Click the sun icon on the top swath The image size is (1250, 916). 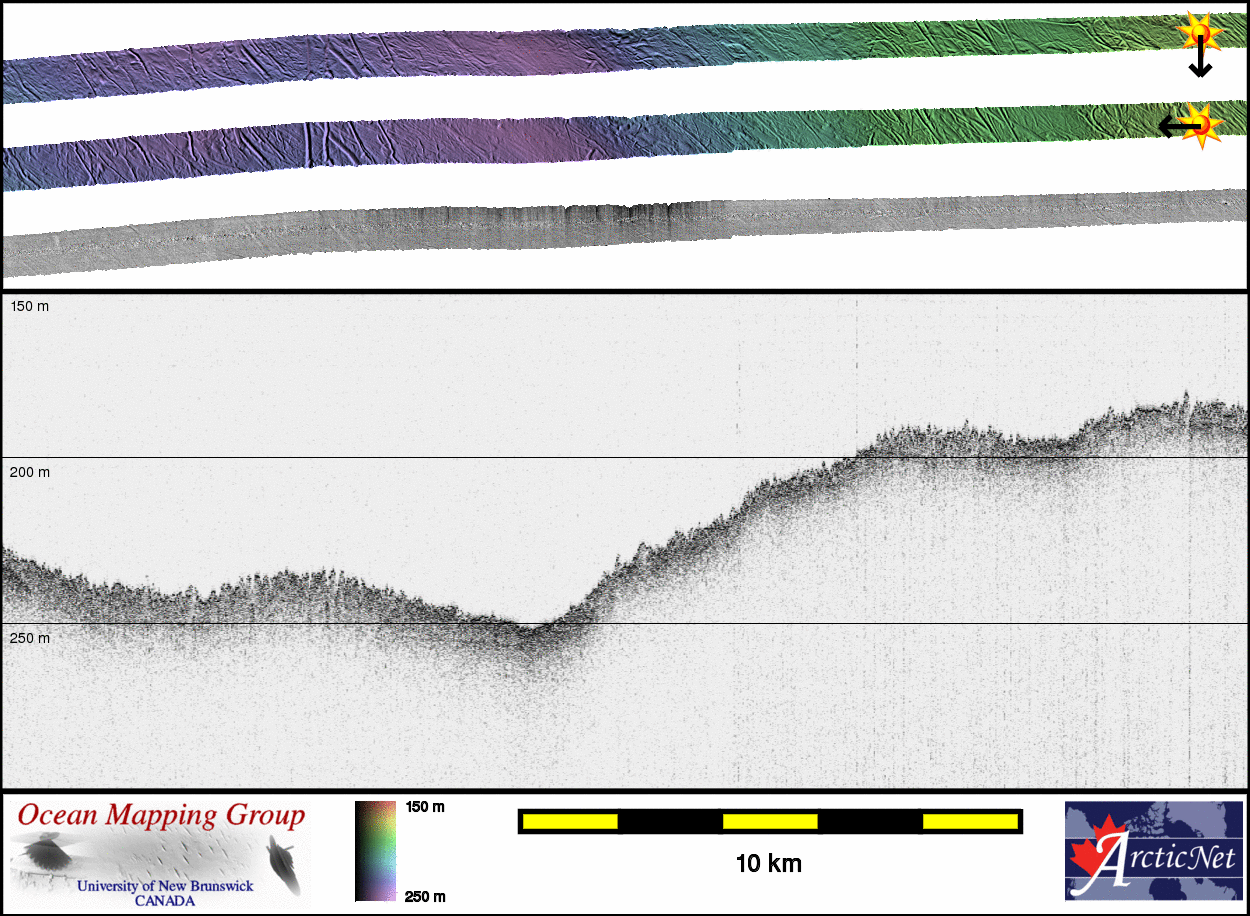(x=1200, y=33)
